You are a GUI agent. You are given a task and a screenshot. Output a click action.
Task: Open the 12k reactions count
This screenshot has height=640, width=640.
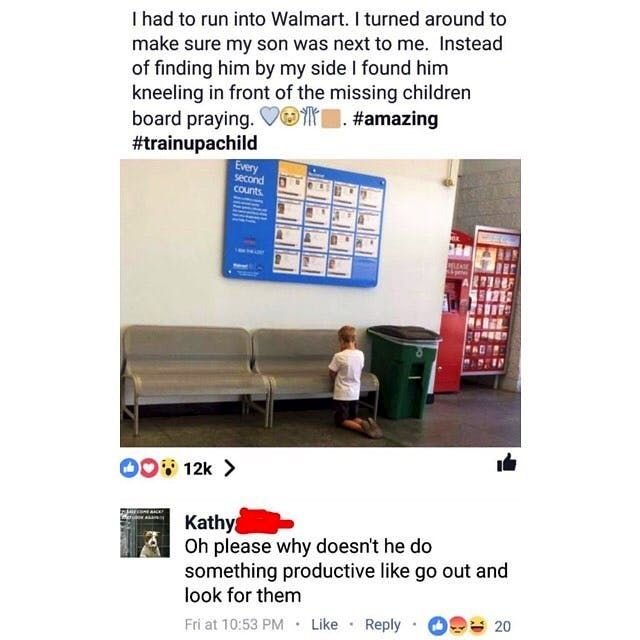pos(198,469)
